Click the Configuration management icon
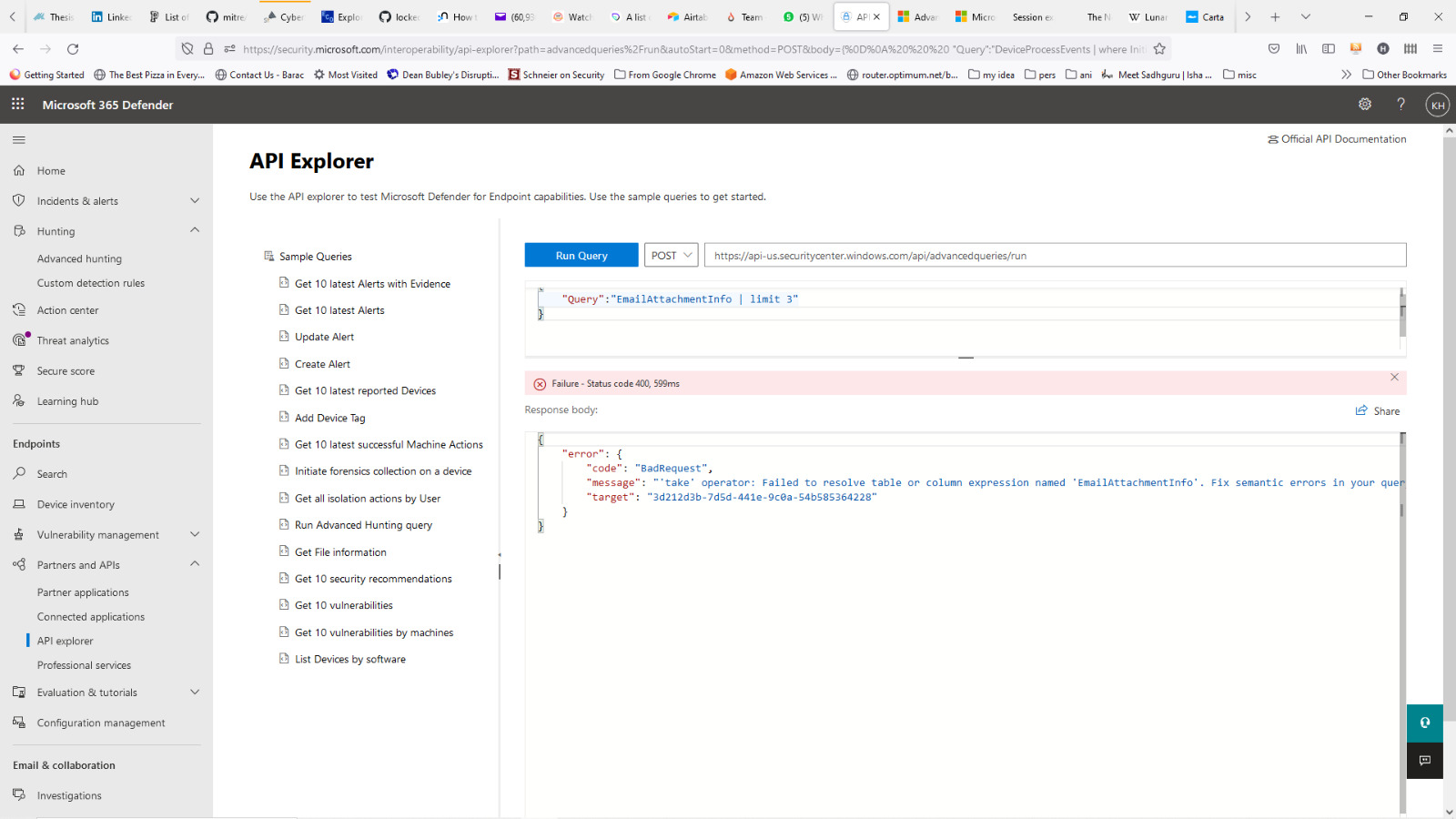The height and width of the screenshot is (819, 1456). 19,723
